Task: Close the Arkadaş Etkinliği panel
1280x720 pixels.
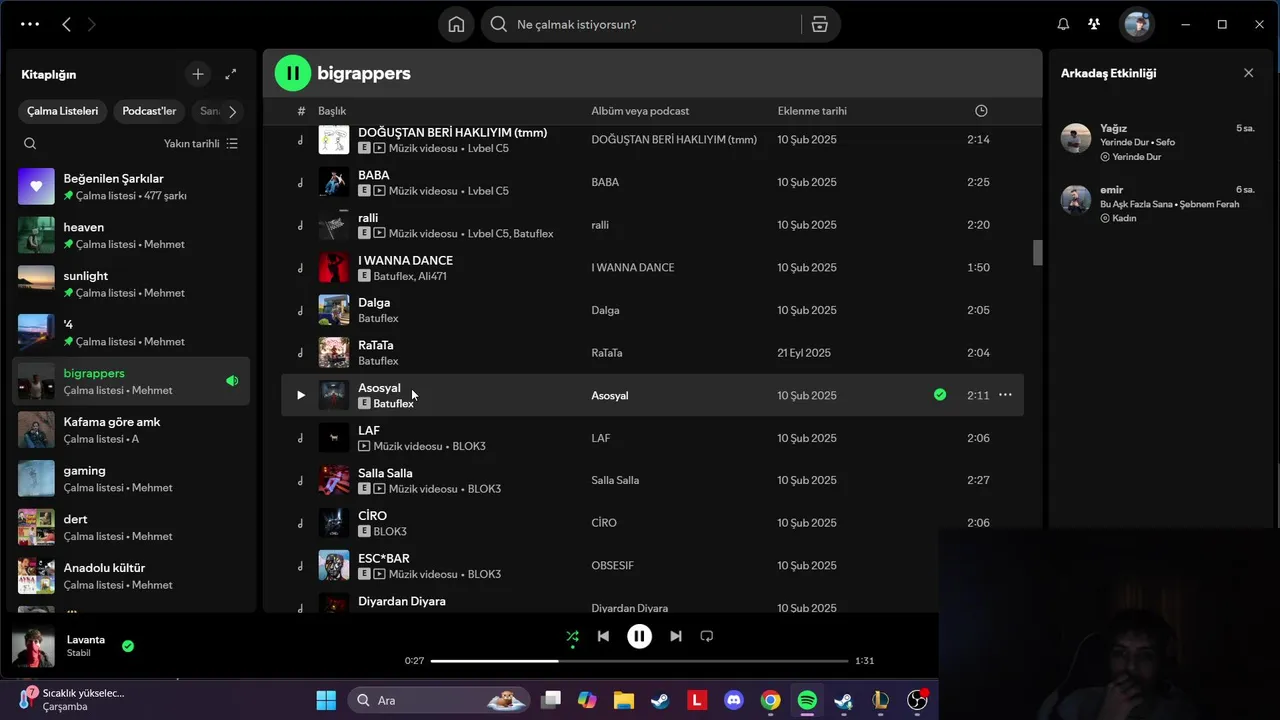Action: [x=1248, y=73]
